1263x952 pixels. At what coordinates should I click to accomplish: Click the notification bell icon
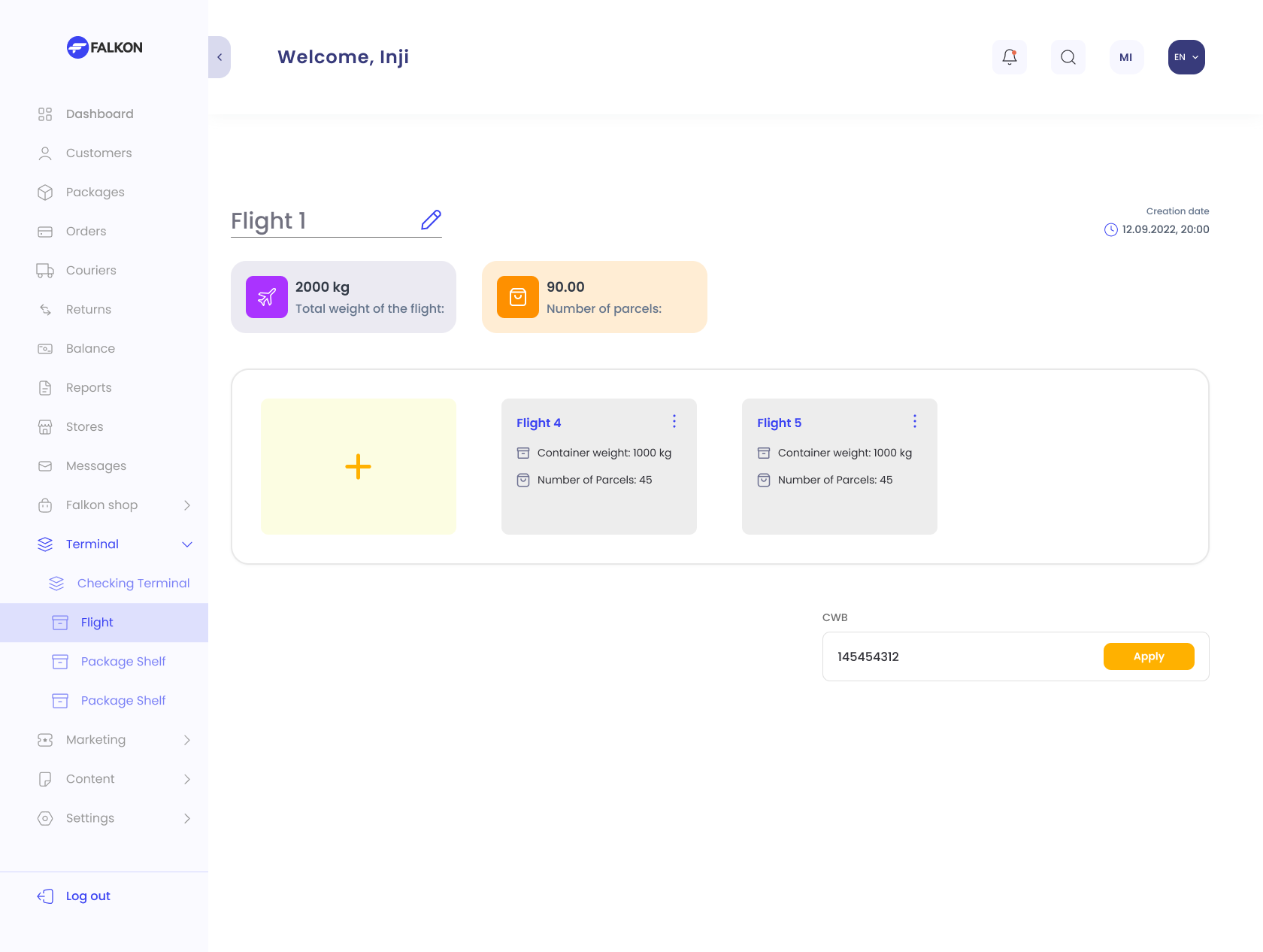pyautogui.click(x=1010, y=57)
